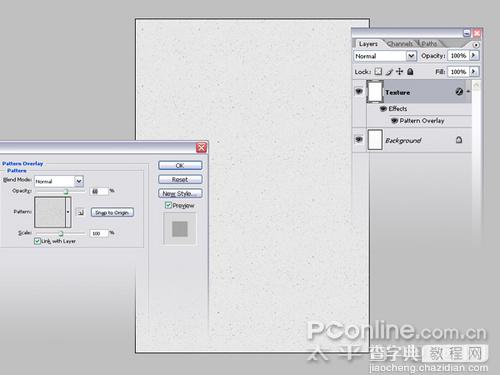Screen dimensions: 500x375
Task: Collapse the Texture layer effects list
Action: (x=468, y=91)
